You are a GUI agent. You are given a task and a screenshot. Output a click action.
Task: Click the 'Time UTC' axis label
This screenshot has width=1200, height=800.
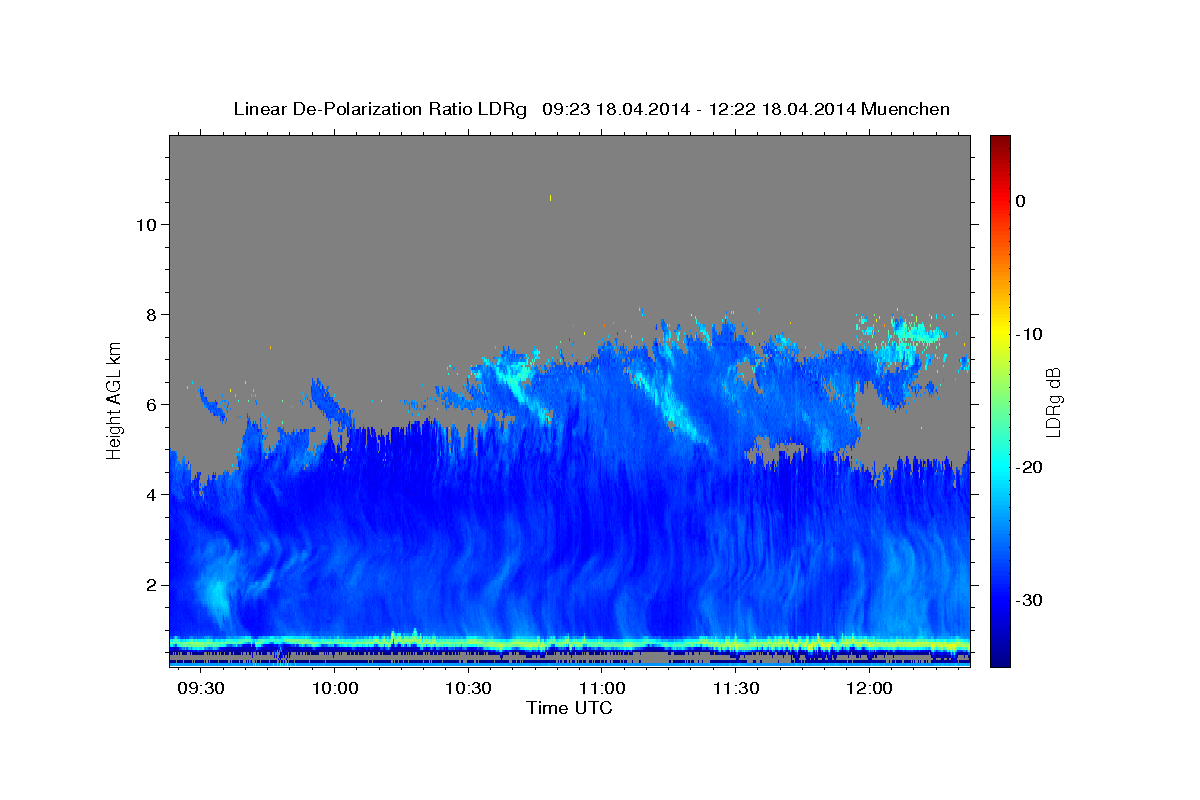pyautogui.click(x=569, y=708)
